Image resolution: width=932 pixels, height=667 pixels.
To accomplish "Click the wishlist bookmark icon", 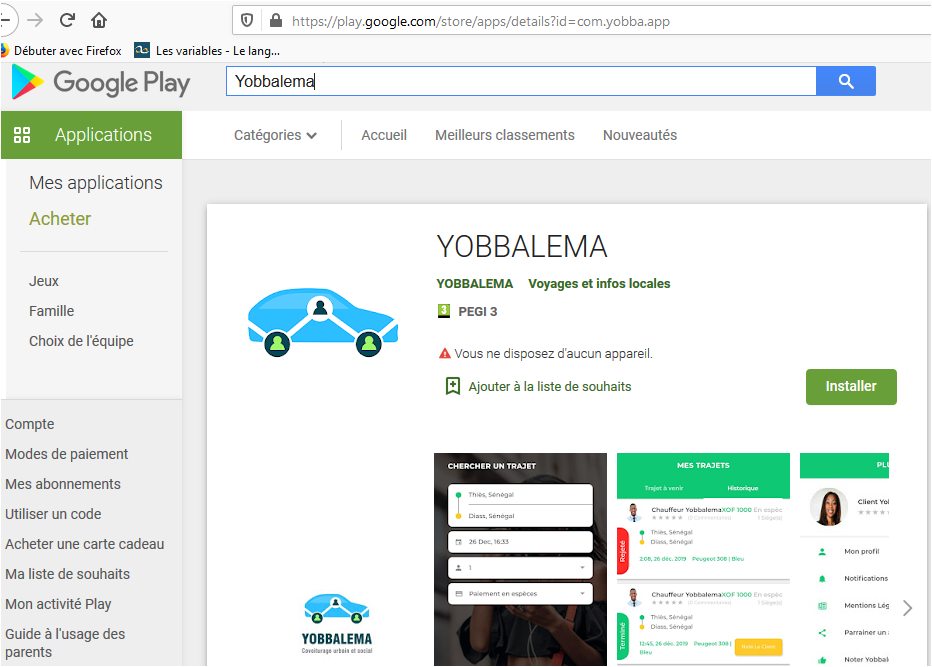I will tap(453, 386).
